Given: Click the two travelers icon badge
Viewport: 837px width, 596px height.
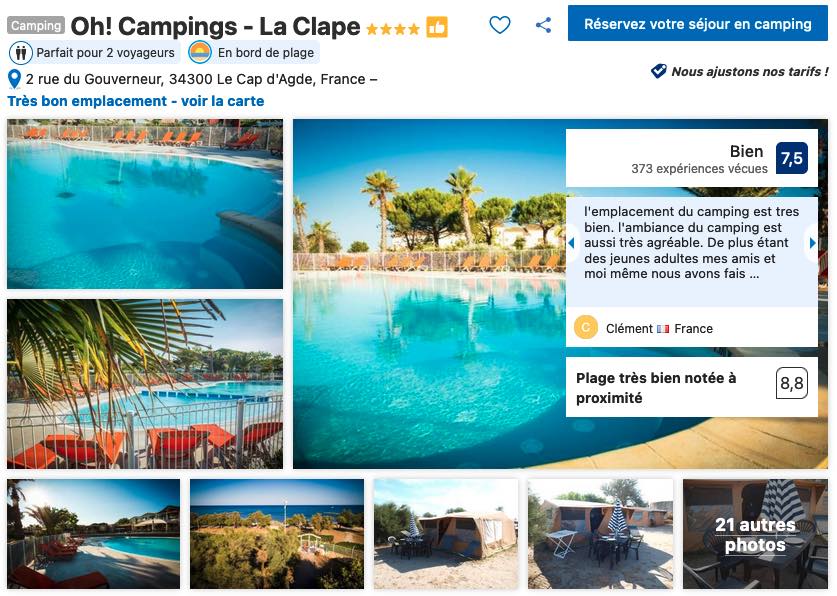Looking at the screenshot, I should 21,53.
